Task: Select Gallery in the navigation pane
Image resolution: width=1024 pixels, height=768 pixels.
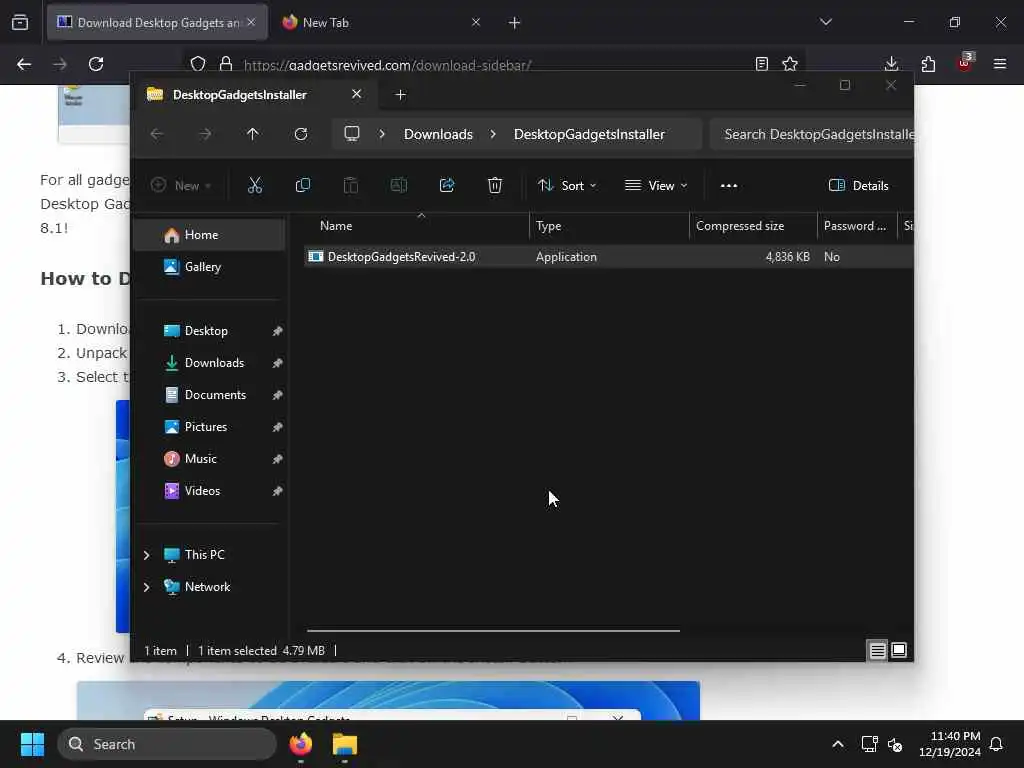Action: click(209, 266)
